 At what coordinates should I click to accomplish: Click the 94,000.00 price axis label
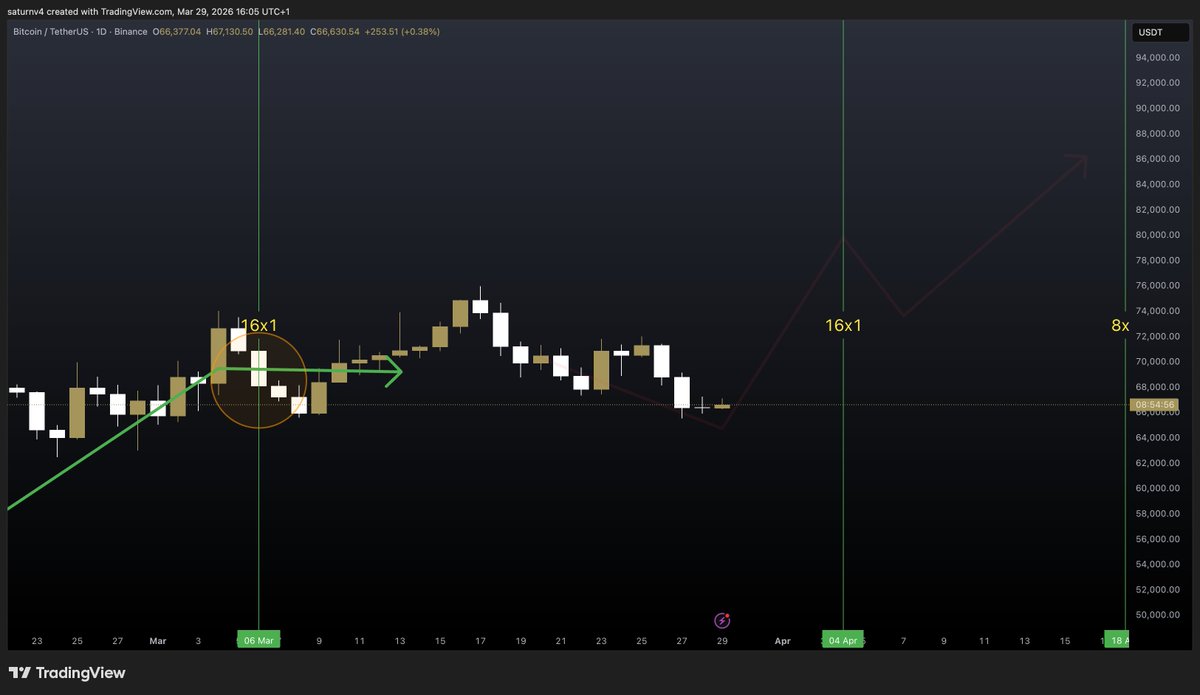tap(1158, 57)
